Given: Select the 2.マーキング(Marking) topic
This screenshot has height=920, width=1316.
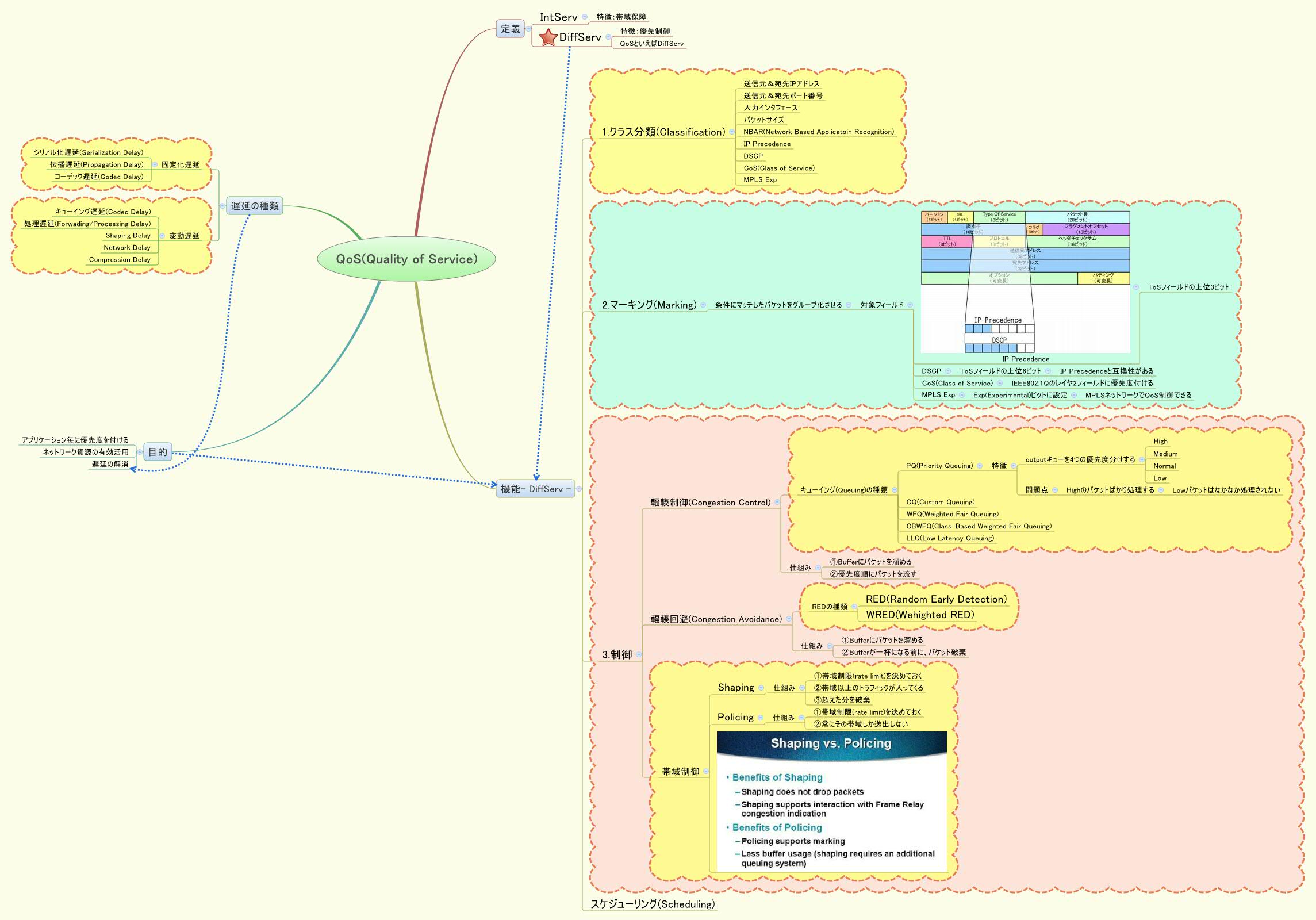Looking at the screenshot, I should click(x=649, y=305).
